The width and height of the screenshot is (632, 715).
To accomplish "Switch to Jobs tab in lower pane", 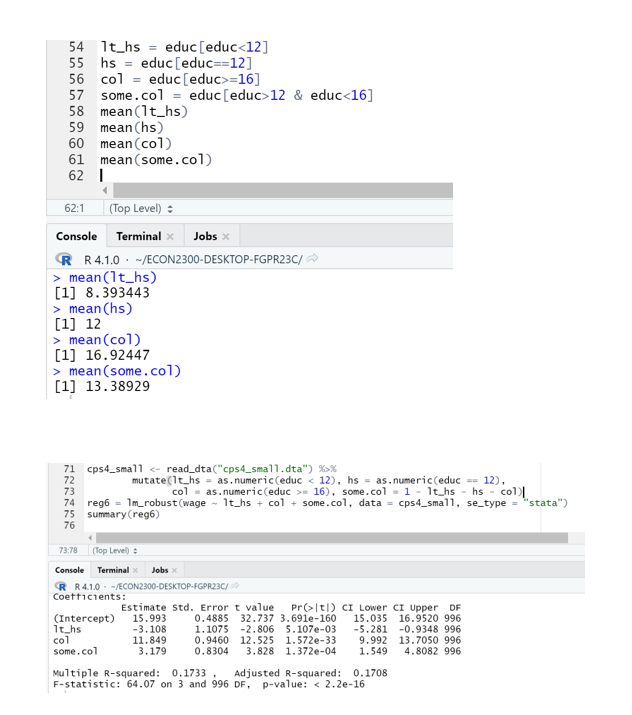I will [160, 570].
